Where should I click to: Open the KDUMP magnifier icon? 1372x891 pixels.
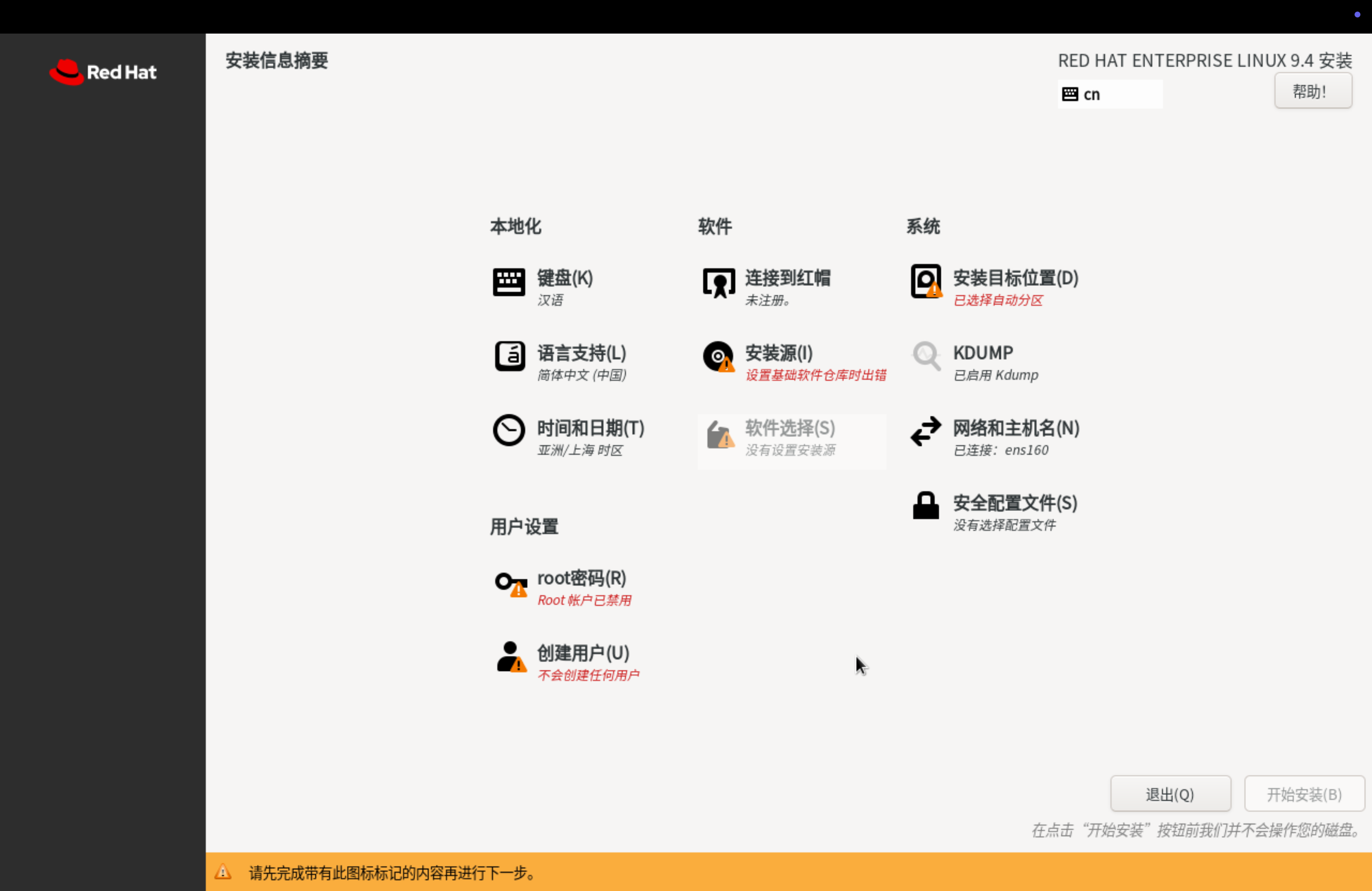pos(926,356)
